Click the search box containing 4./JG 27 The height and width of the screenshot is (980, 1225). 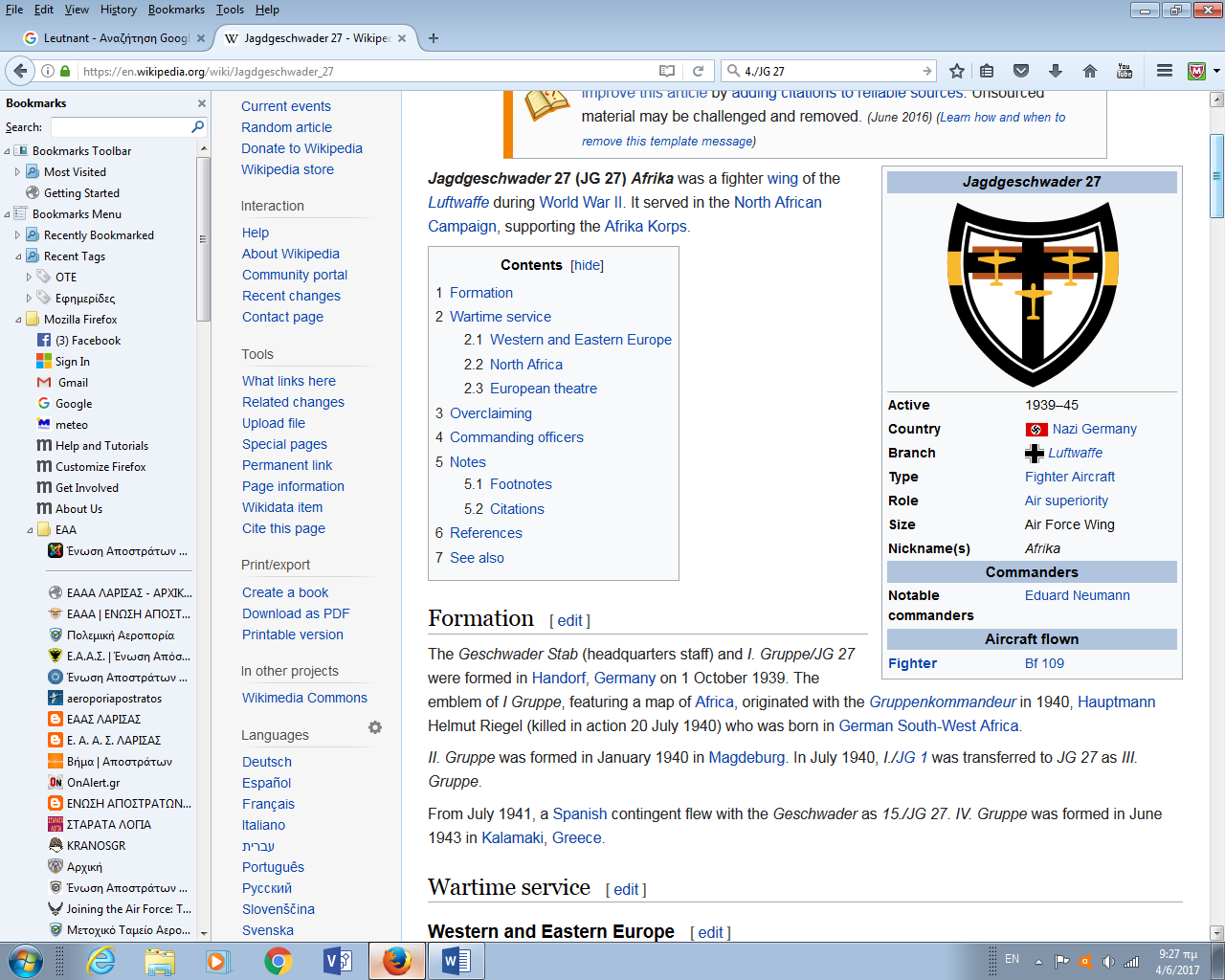(x=829, y=71)
